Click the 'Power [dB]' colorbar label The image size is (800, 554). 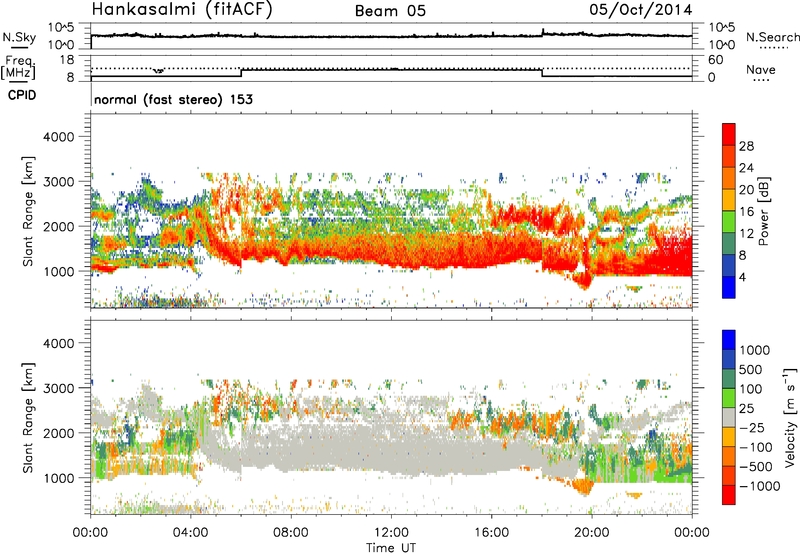(x=764, y=211)
